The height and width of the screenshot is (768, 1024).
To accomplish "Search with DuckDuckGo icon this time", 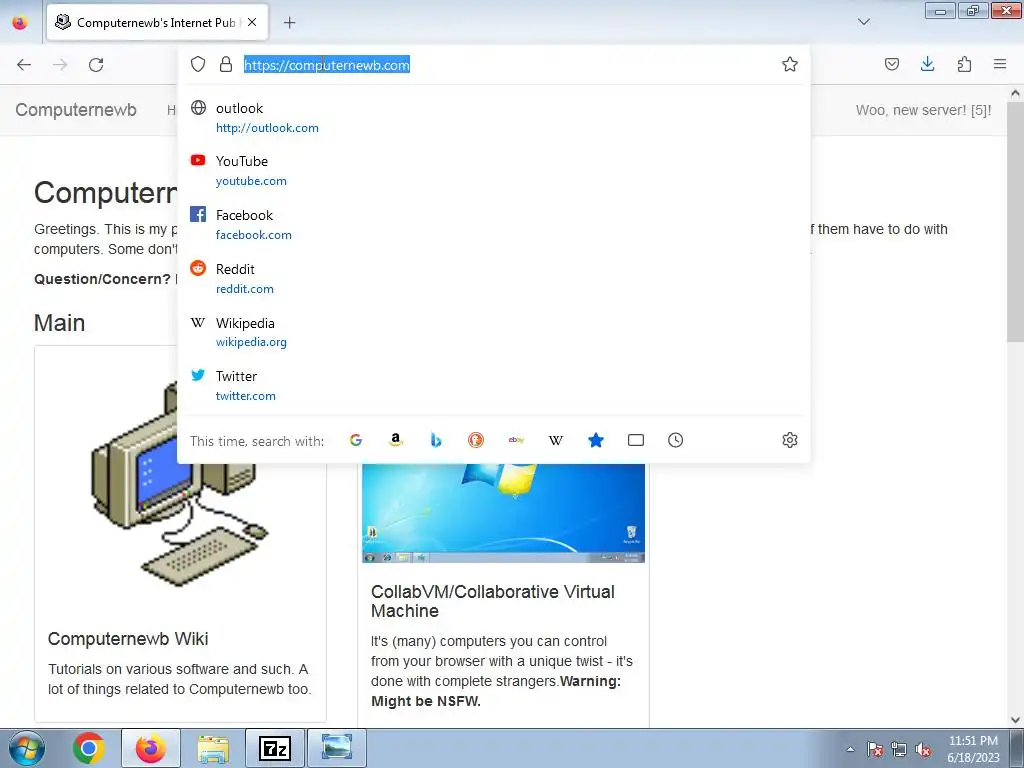I will click(x=476, y=440).
